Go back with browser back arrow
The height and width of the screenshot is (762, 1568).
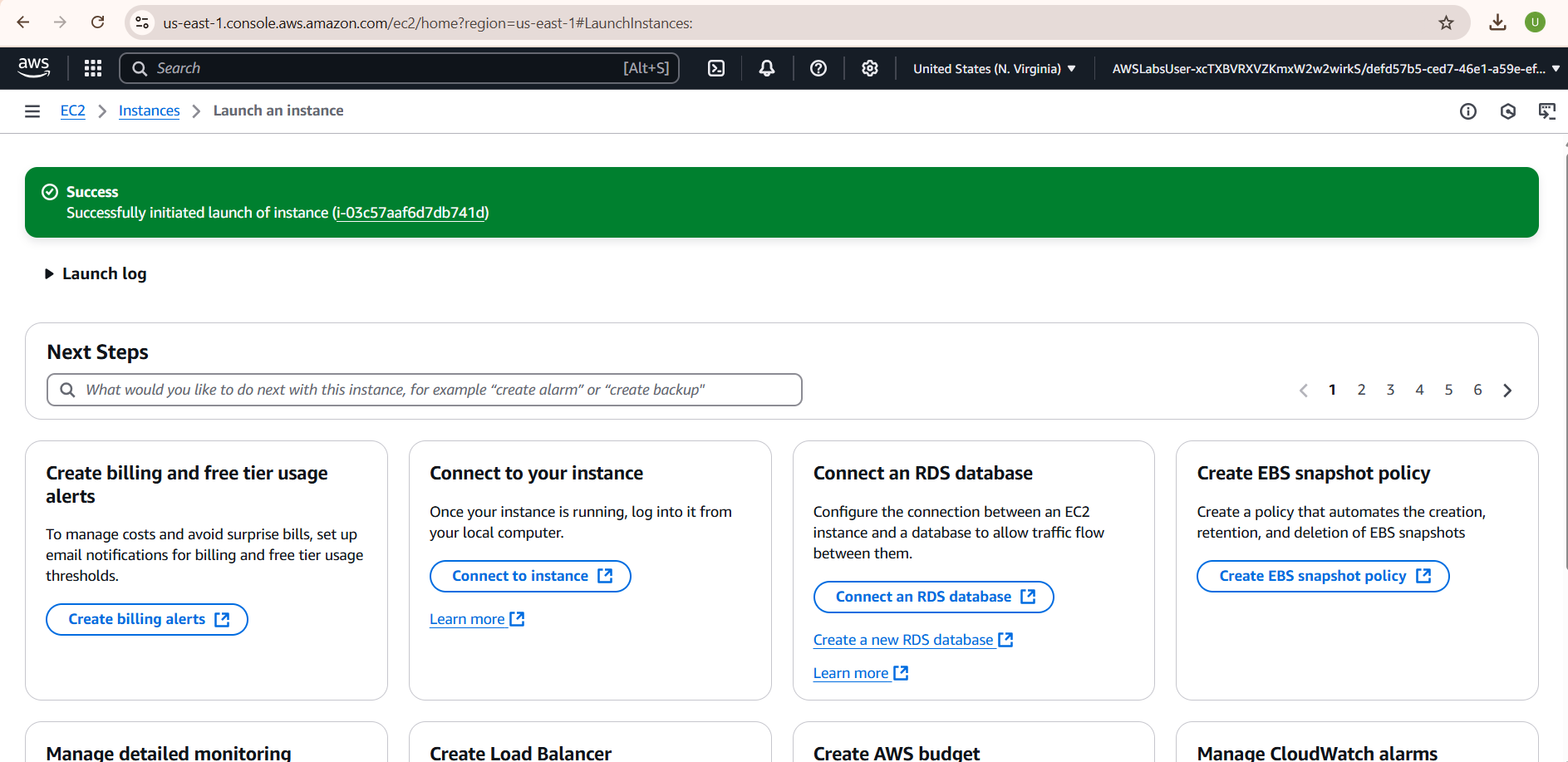point(23,22)
